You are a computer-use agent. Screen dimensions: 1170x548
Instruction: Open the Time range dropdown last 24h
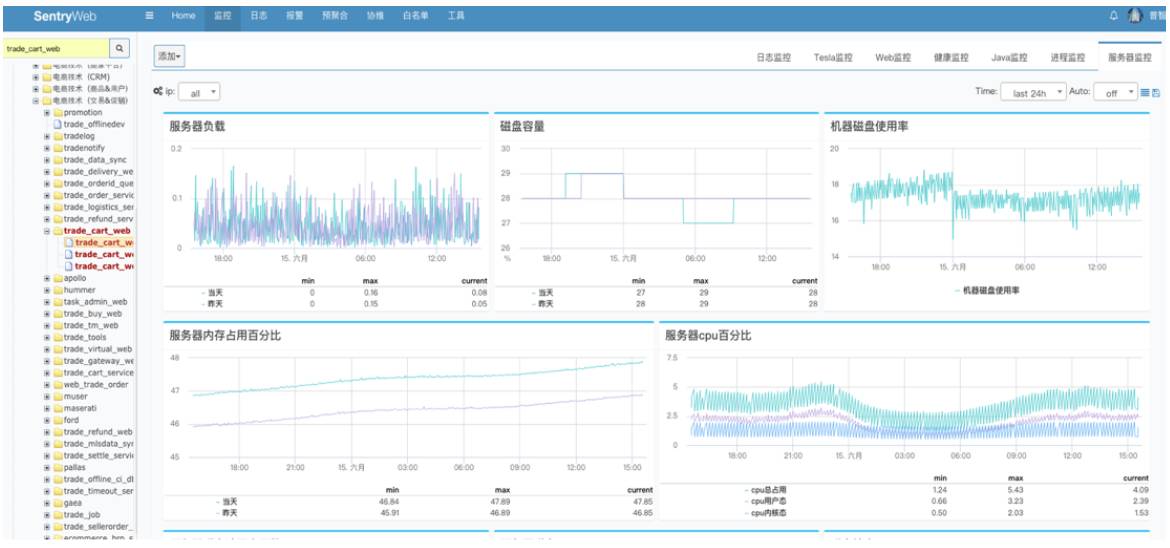[1033, 93]
